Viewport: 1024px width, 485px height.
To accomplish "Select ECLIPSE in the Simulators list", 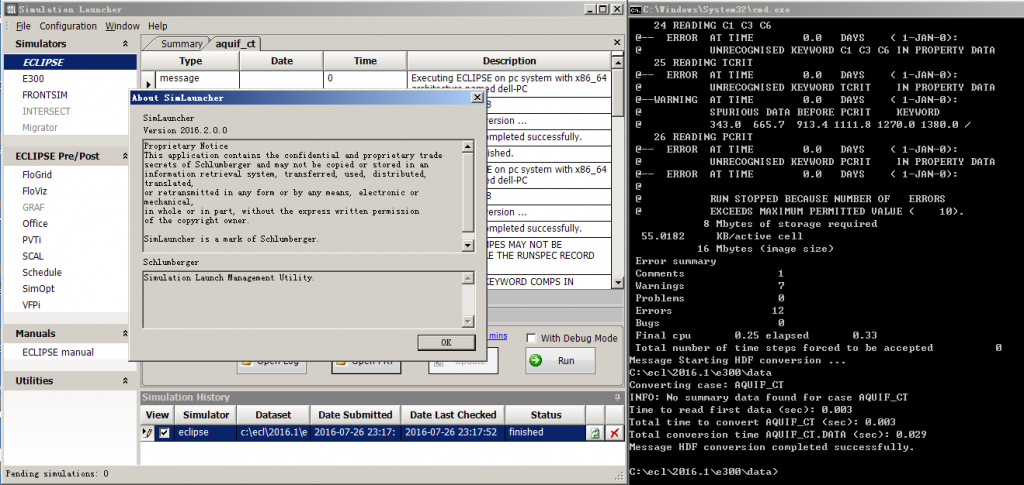I will pos(70,62).
